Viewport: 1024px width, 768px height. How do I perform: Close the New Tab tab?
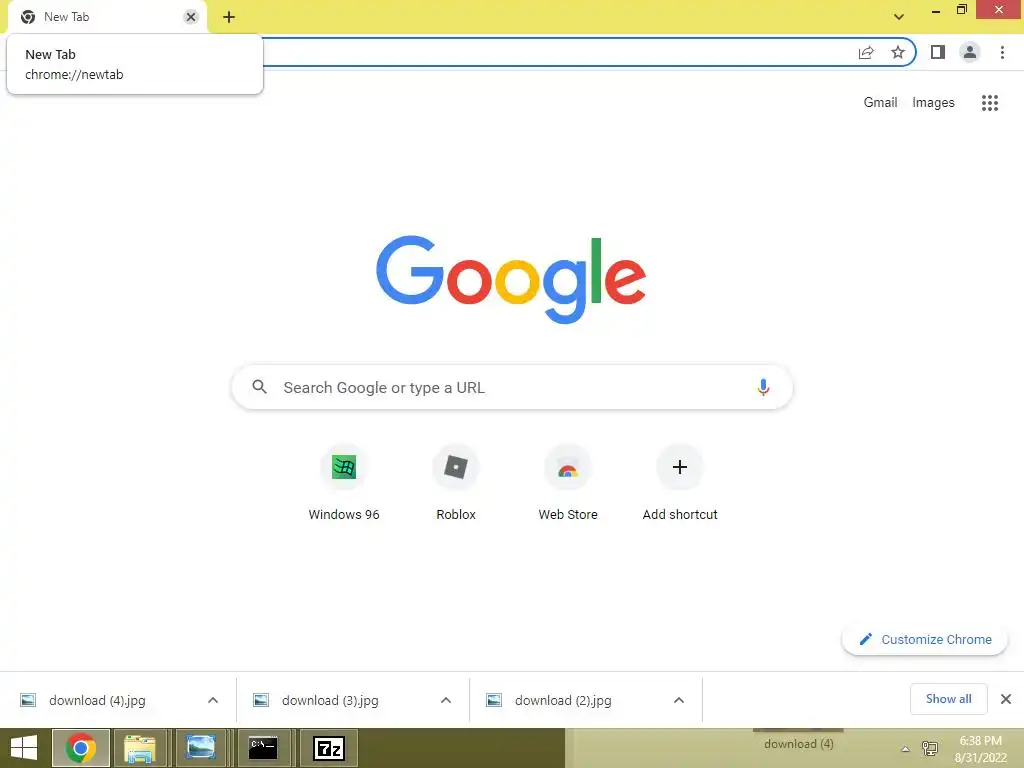click(191, 17)
